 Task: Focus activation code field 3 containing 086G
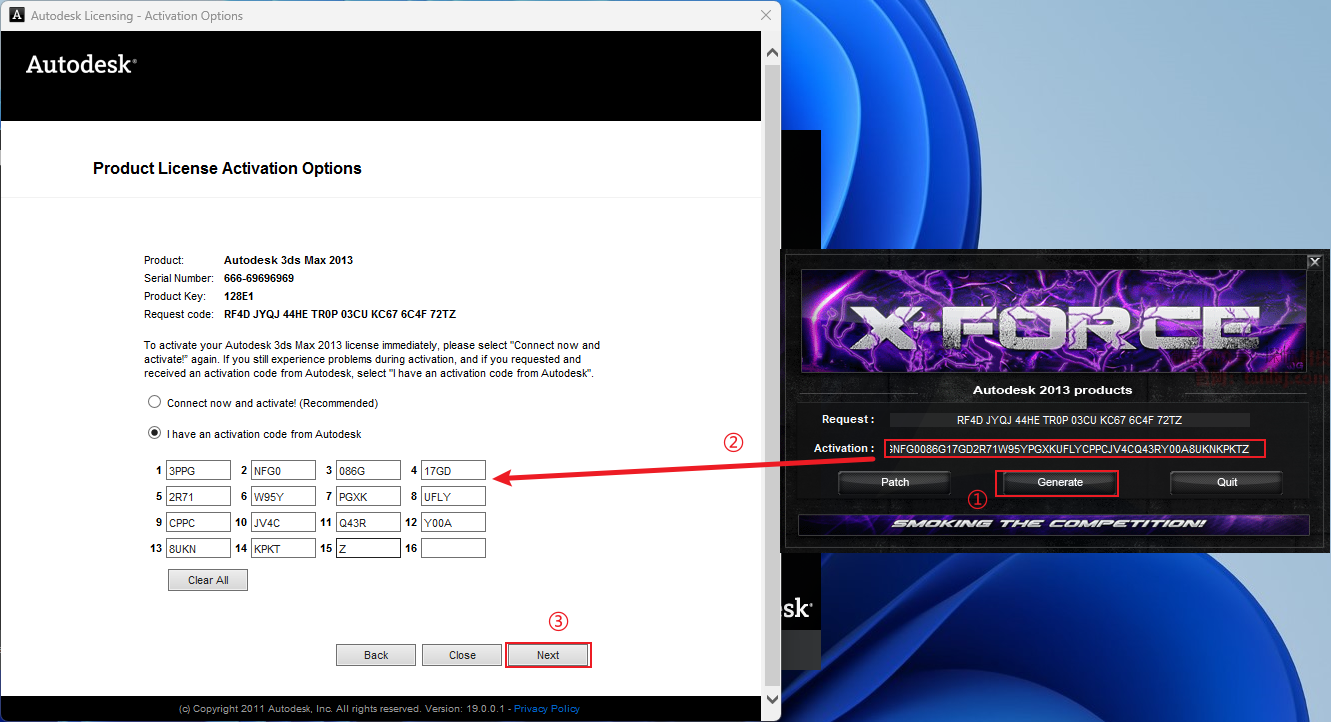click(x=368, y=470)
